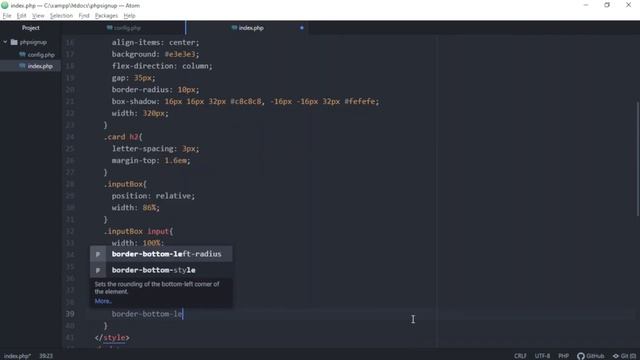Screen dimensions: 640x360
Task: Click the config.php file icon in tree
Action: click(22, 54)
